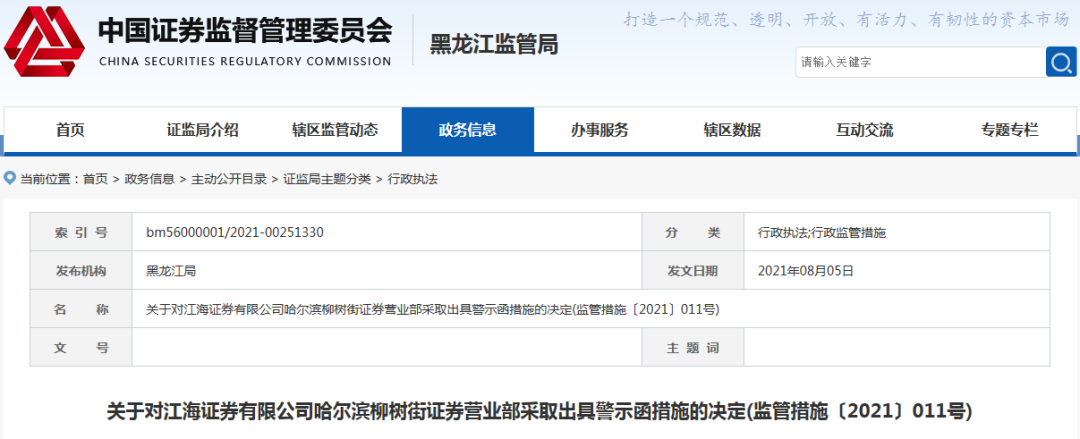Open the 办事服务 navigation tab
Image resolution: width=1080 pixels, height=439 pixels.
point(599,130)
